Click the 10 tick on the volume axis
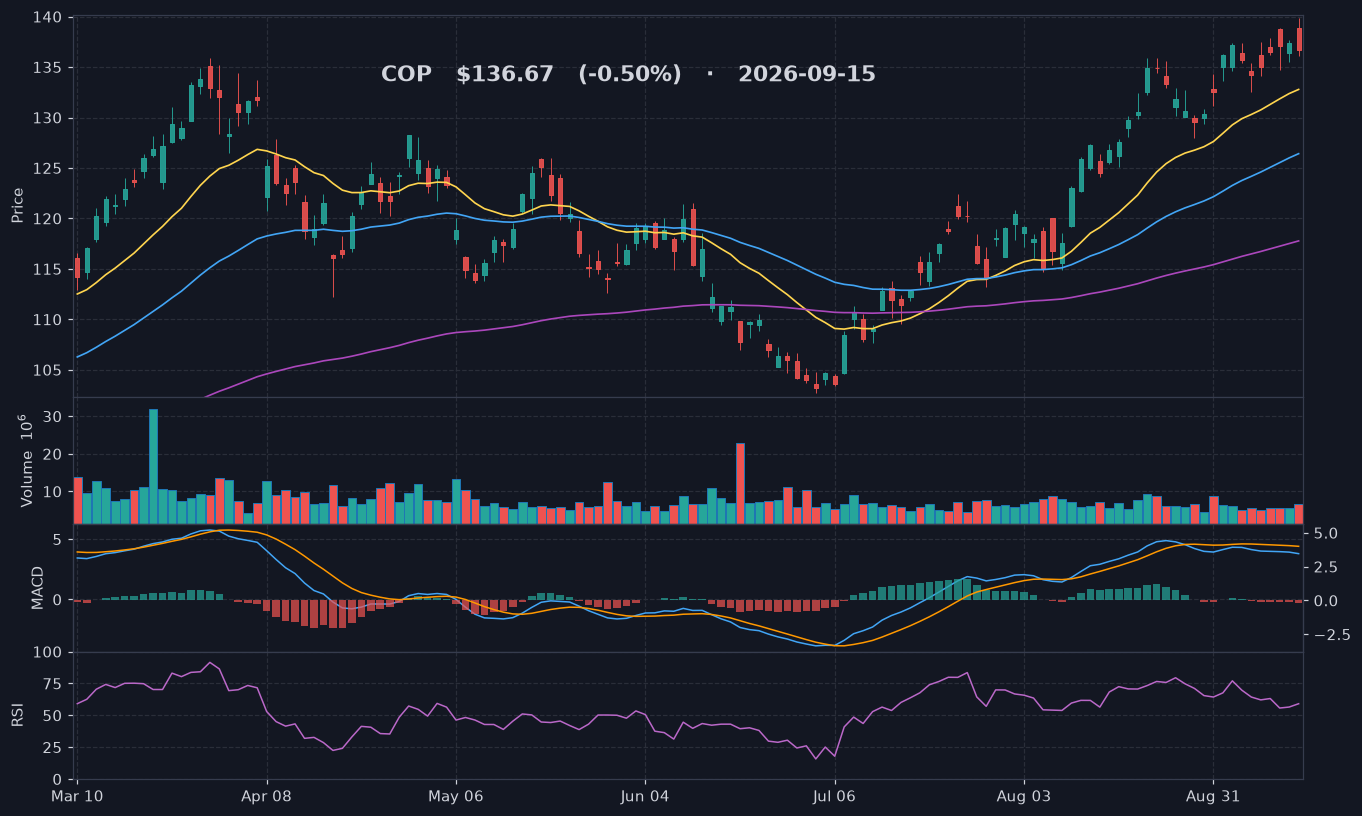Viewport: 1362px width, 816px height. 53,492
